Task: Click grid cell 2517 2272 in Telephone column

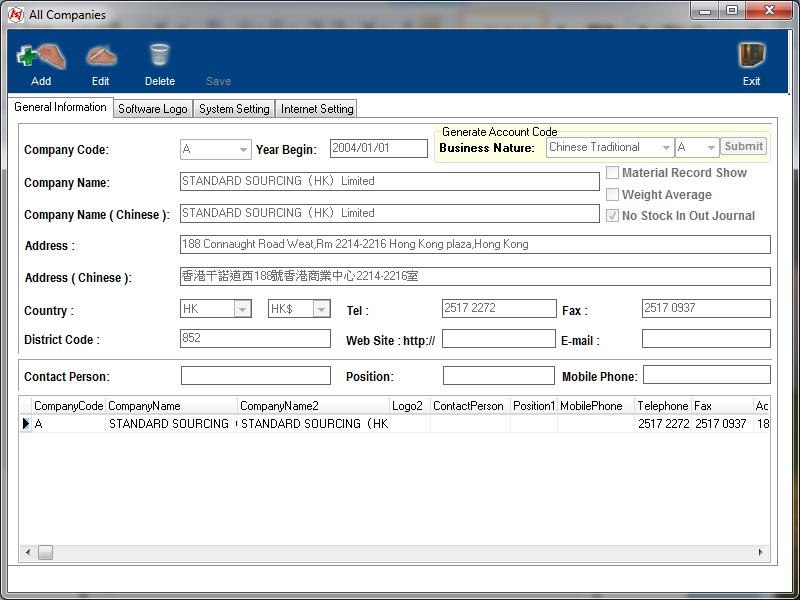Action: point(663,423)
